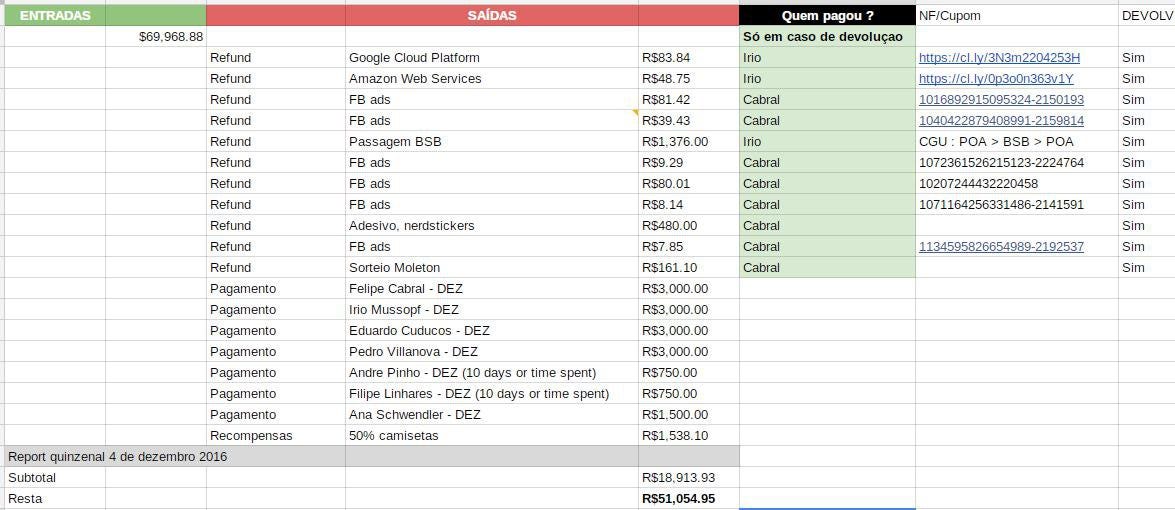The width and height of the screenshot is (1175, 510).
Task: Click the '50% camisetas' Recompensas cell
Action: click(x=491, y=436)
